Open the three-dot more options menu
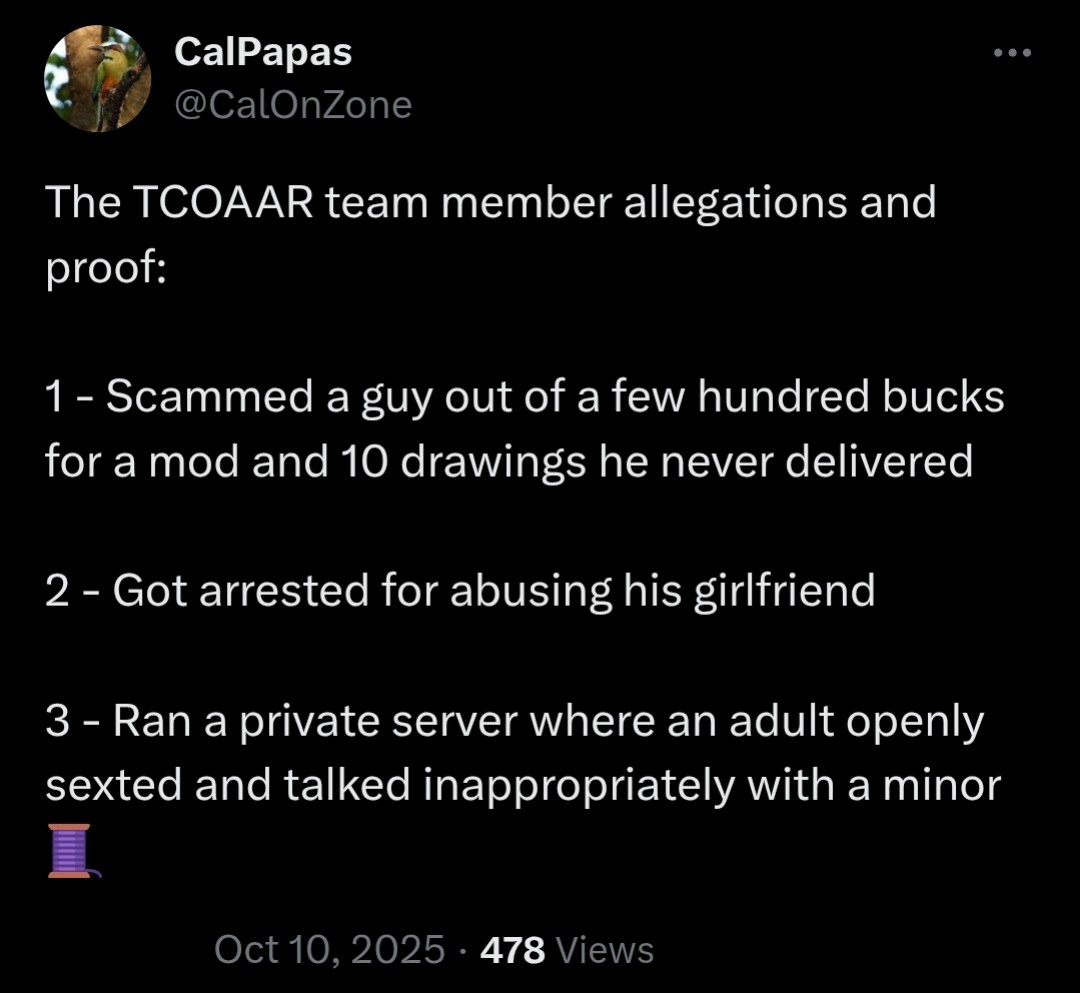Screen dimensions: 1080x993 [1012, 52]
